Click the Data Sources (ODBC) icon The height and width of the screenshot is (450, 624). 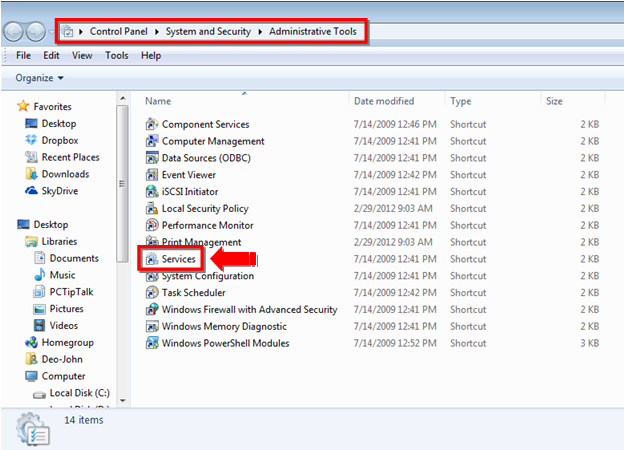point(152,158)
